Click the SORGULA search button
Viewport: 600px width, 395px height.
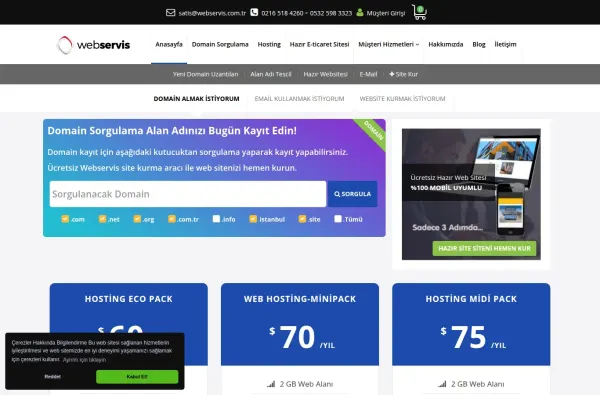(x=352, y=194)
